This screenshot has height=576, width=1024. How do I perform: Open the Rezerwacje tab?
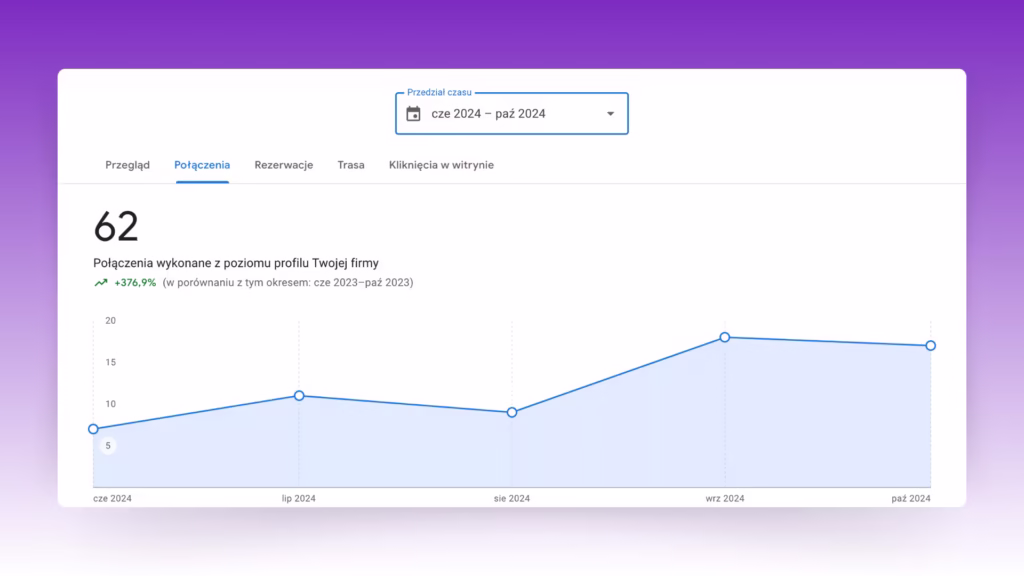(x=283, y=165)
